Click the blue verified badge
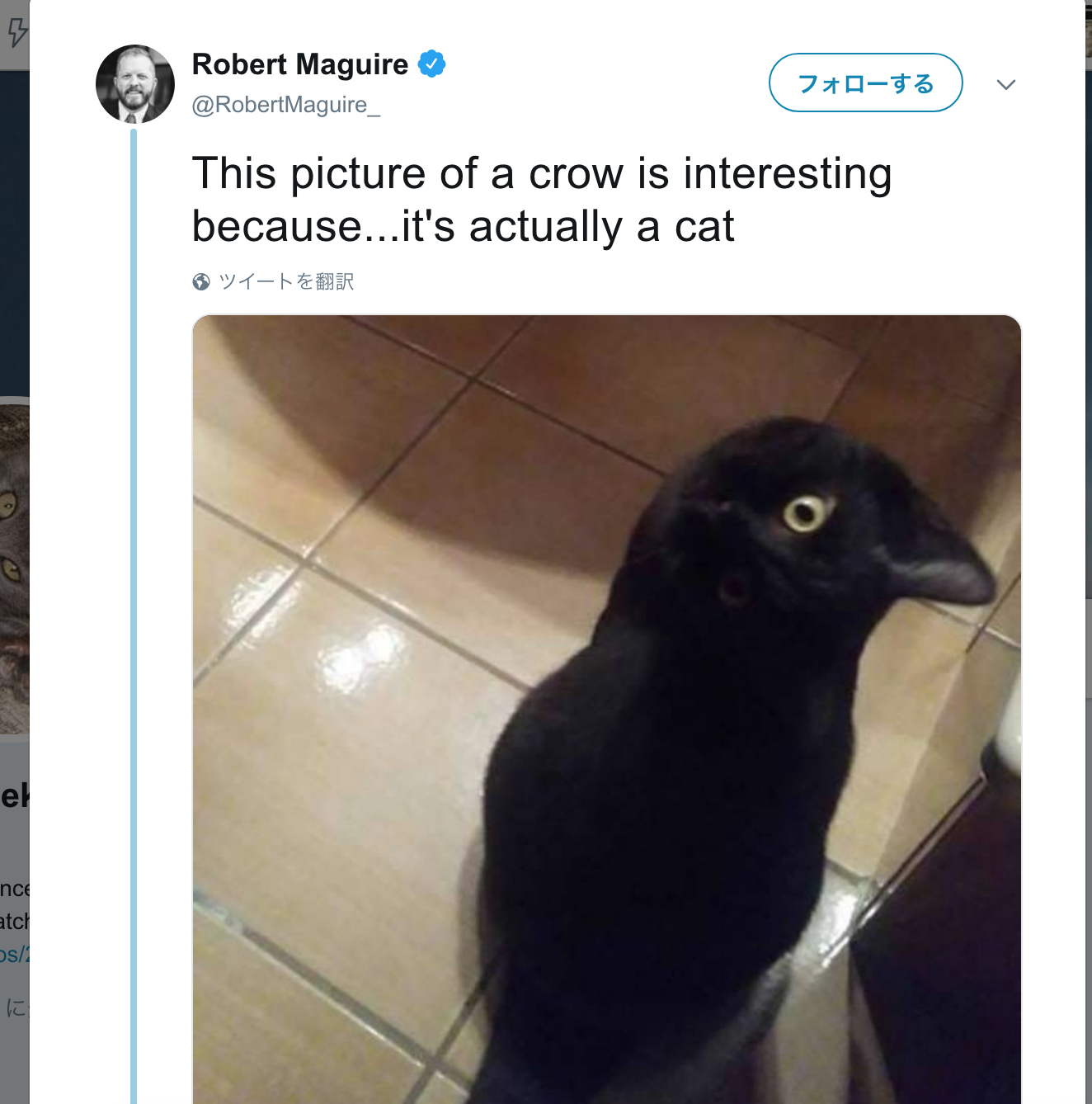This screenshot has width=1092, height=1104. coord(431,64)
